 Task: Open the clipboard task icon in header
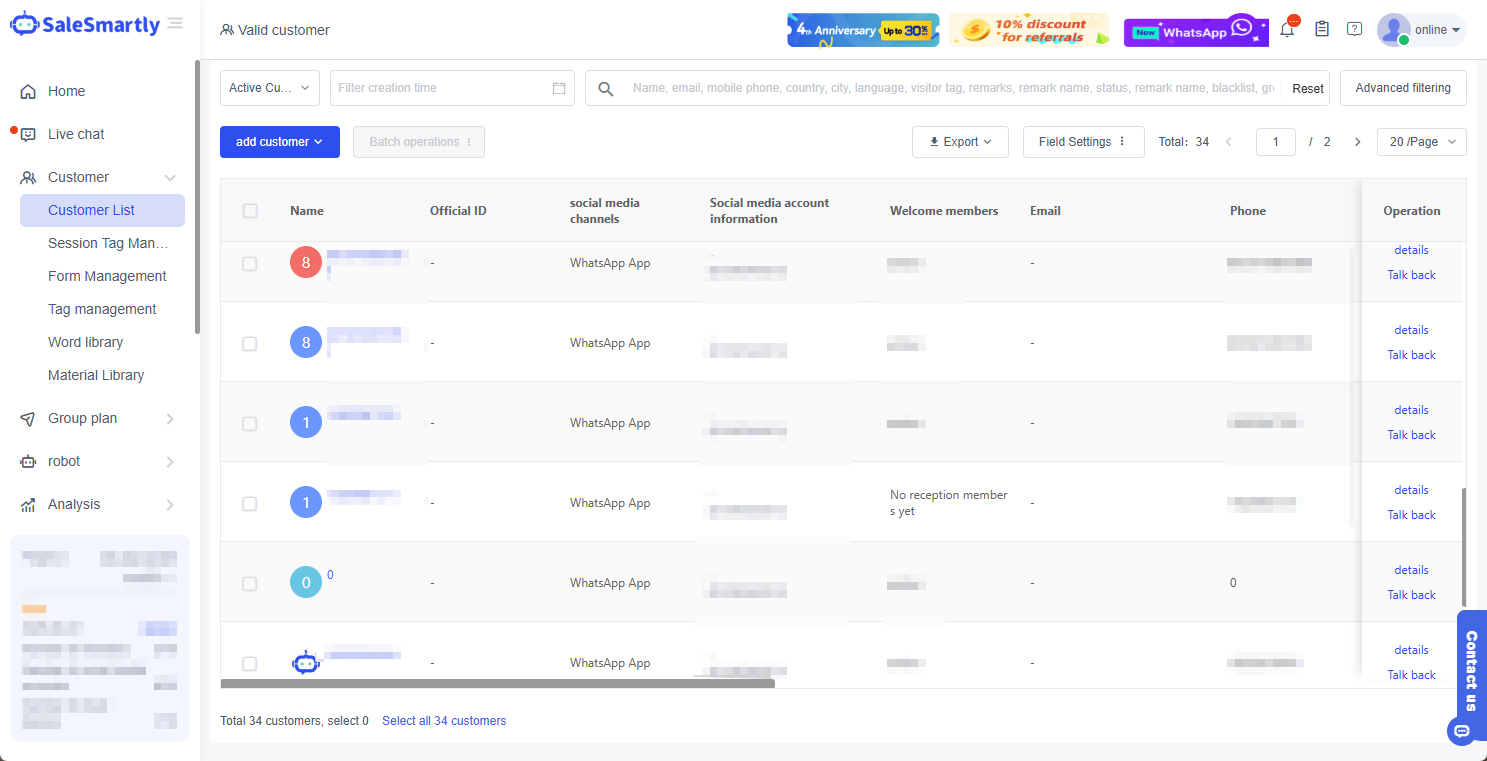tap(1322, 30)
